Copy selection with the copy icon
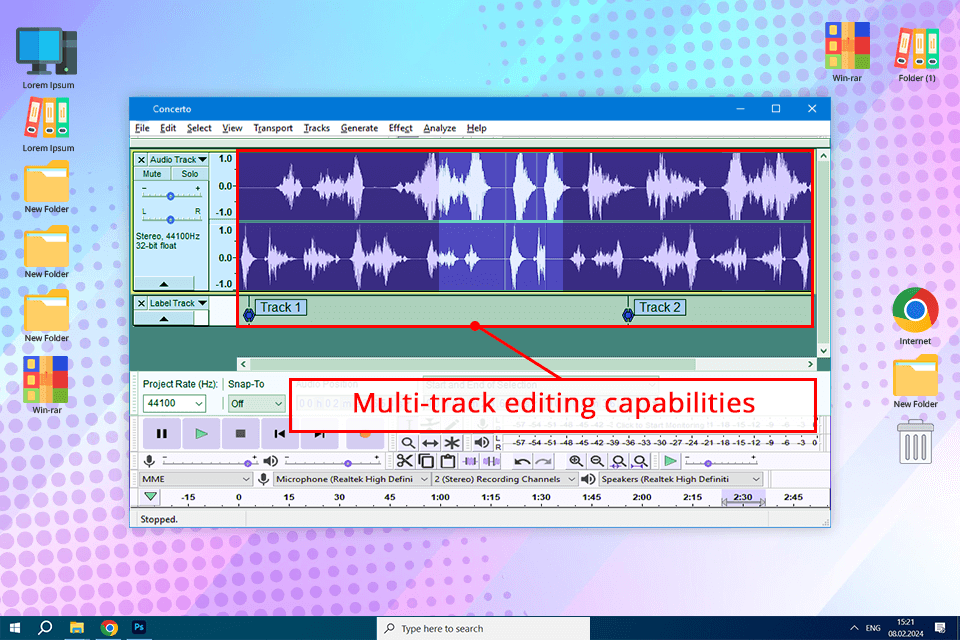Image resolution: width=960 pixels, height=640 pixels. click(426, 461)
